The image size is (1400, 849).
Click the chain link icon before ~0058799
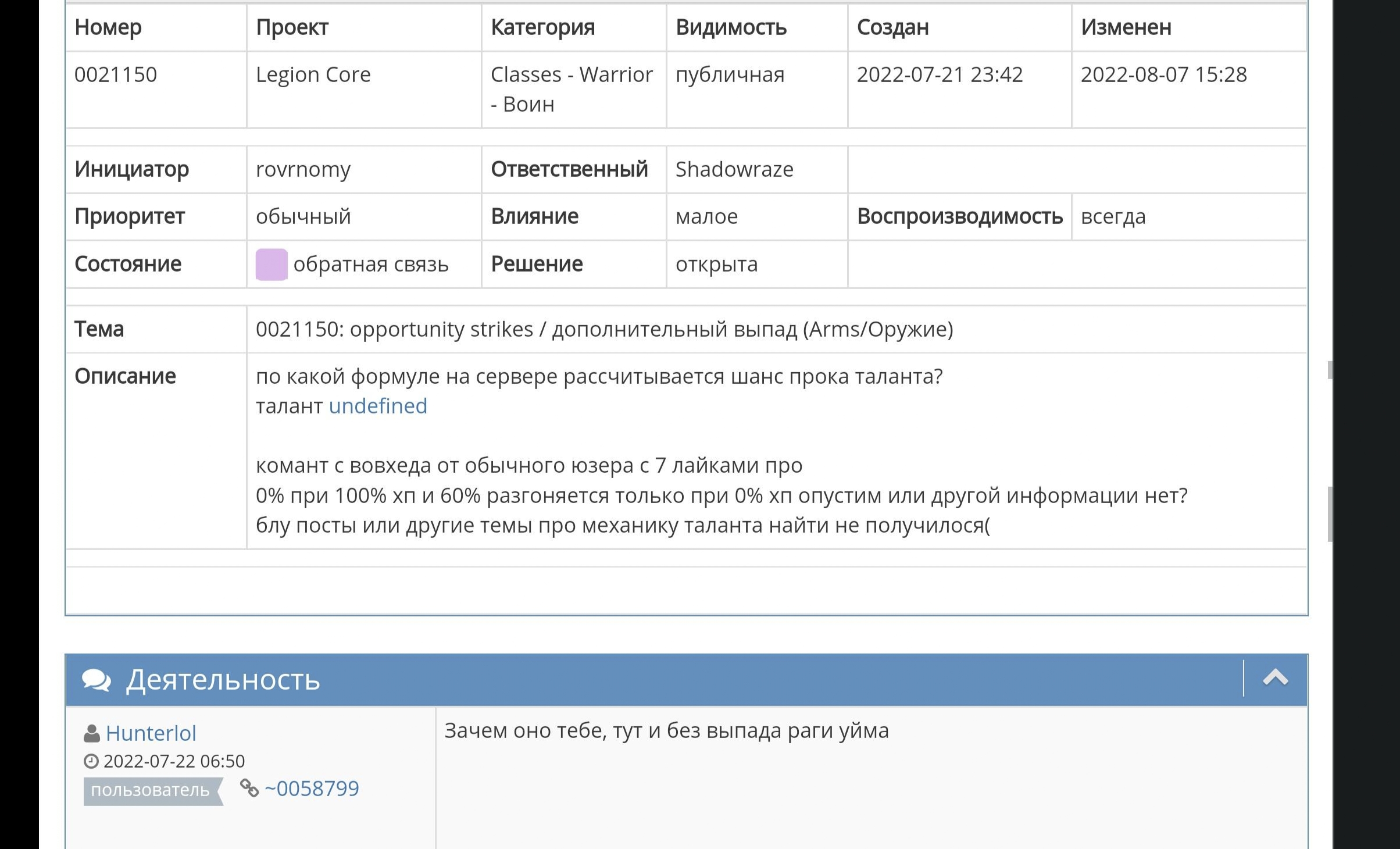[x=249, y=789]
